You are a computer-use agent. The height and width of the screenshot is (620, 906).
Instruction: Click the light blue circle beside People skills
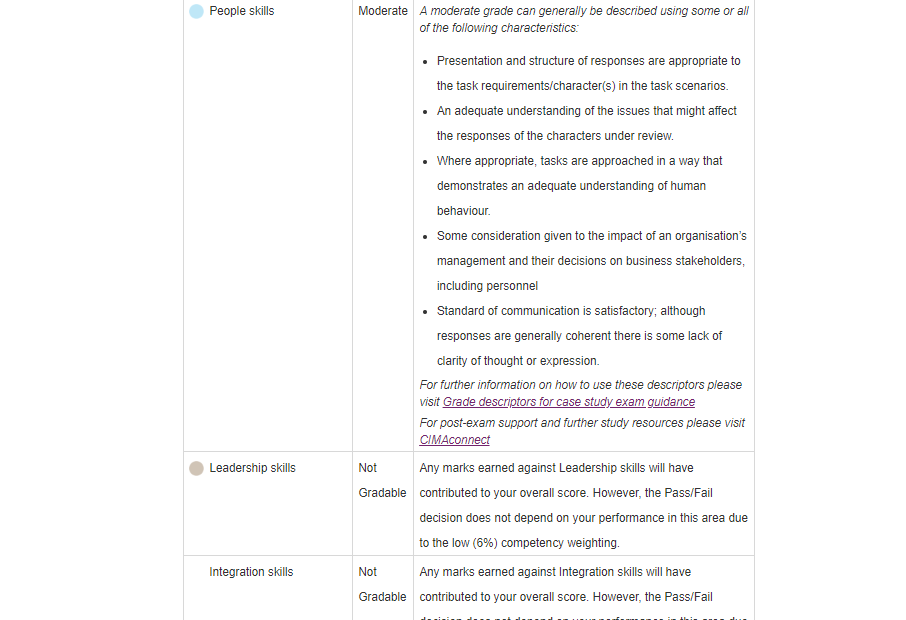(x=196, y=12)
